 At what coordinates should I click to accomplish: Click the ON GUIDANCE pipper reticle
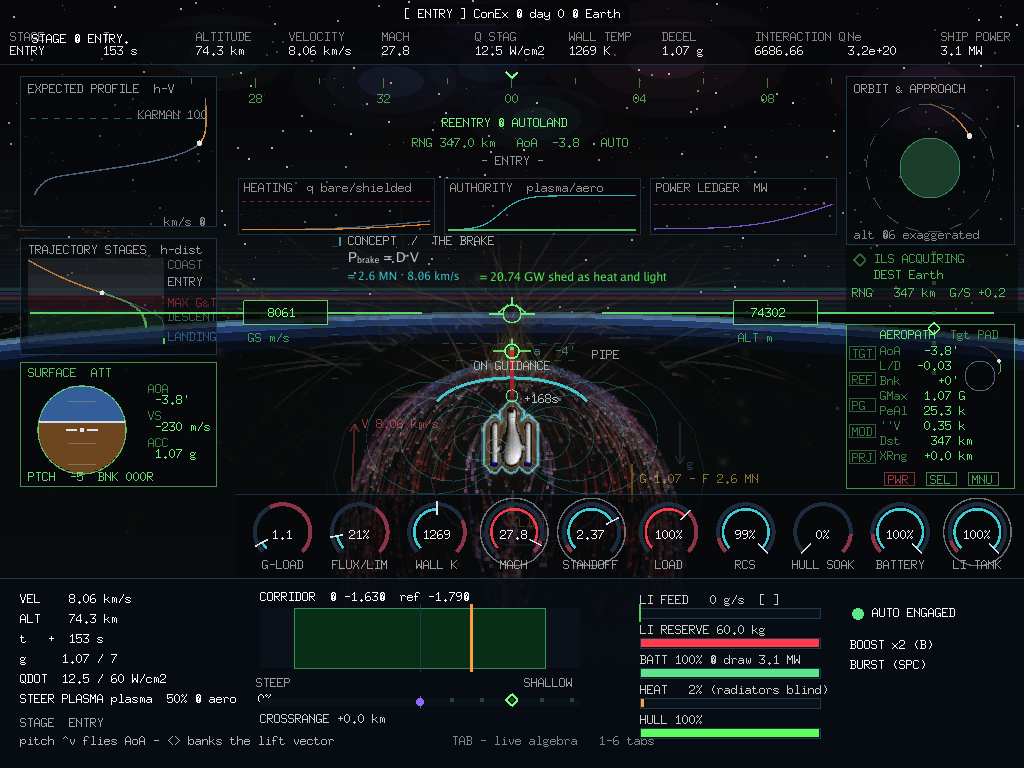coord(512,351)
